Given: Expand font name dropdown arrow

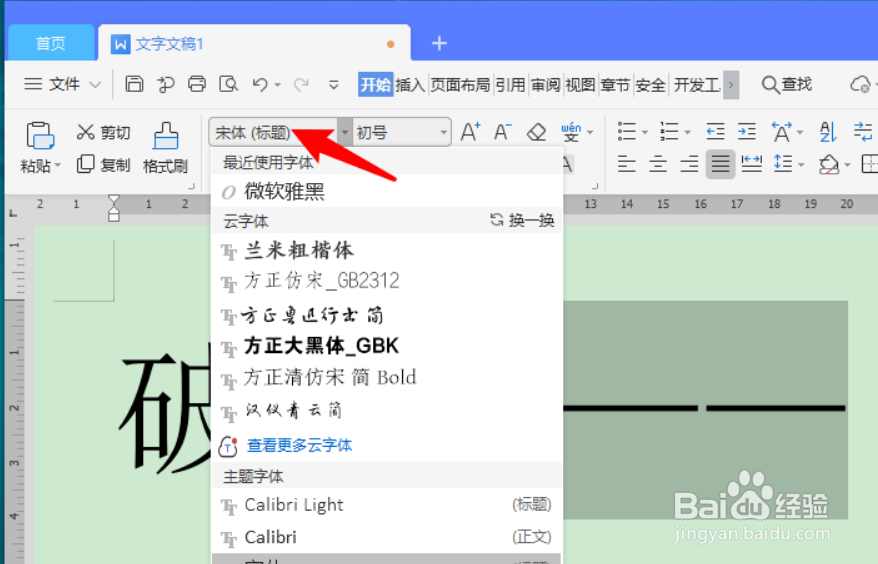Looking at the screenshot, I should (344, 132).
